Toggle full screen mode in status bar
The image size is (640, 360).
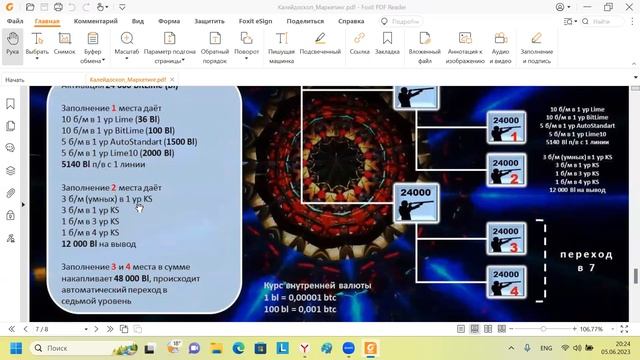pos(624,329)
